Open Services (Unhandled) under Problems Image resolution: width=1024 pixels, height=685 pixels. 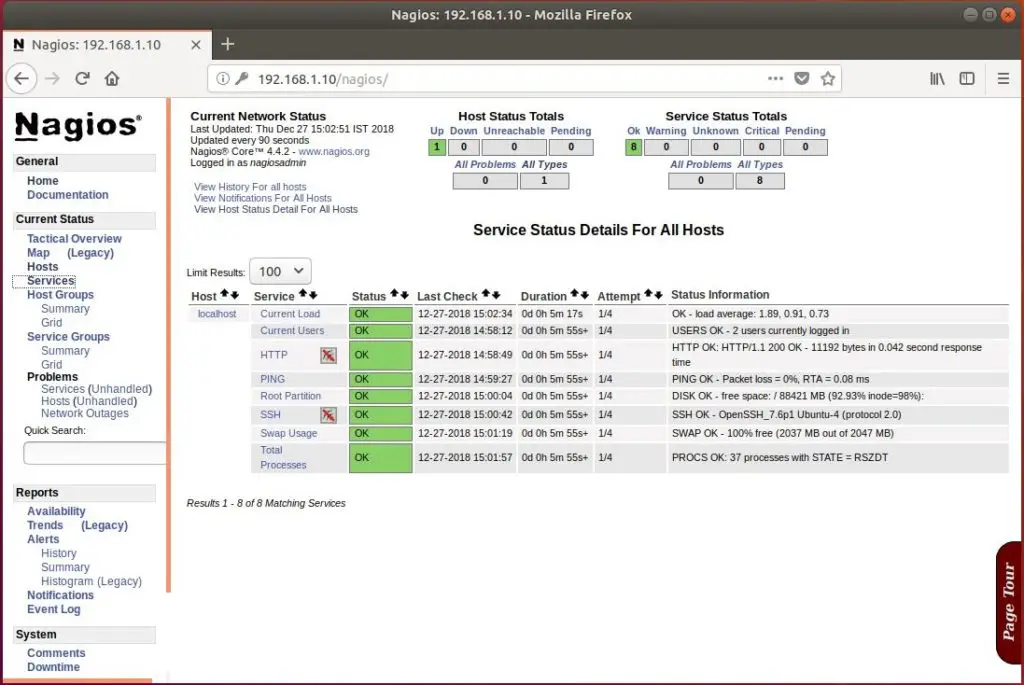(97, 389)
